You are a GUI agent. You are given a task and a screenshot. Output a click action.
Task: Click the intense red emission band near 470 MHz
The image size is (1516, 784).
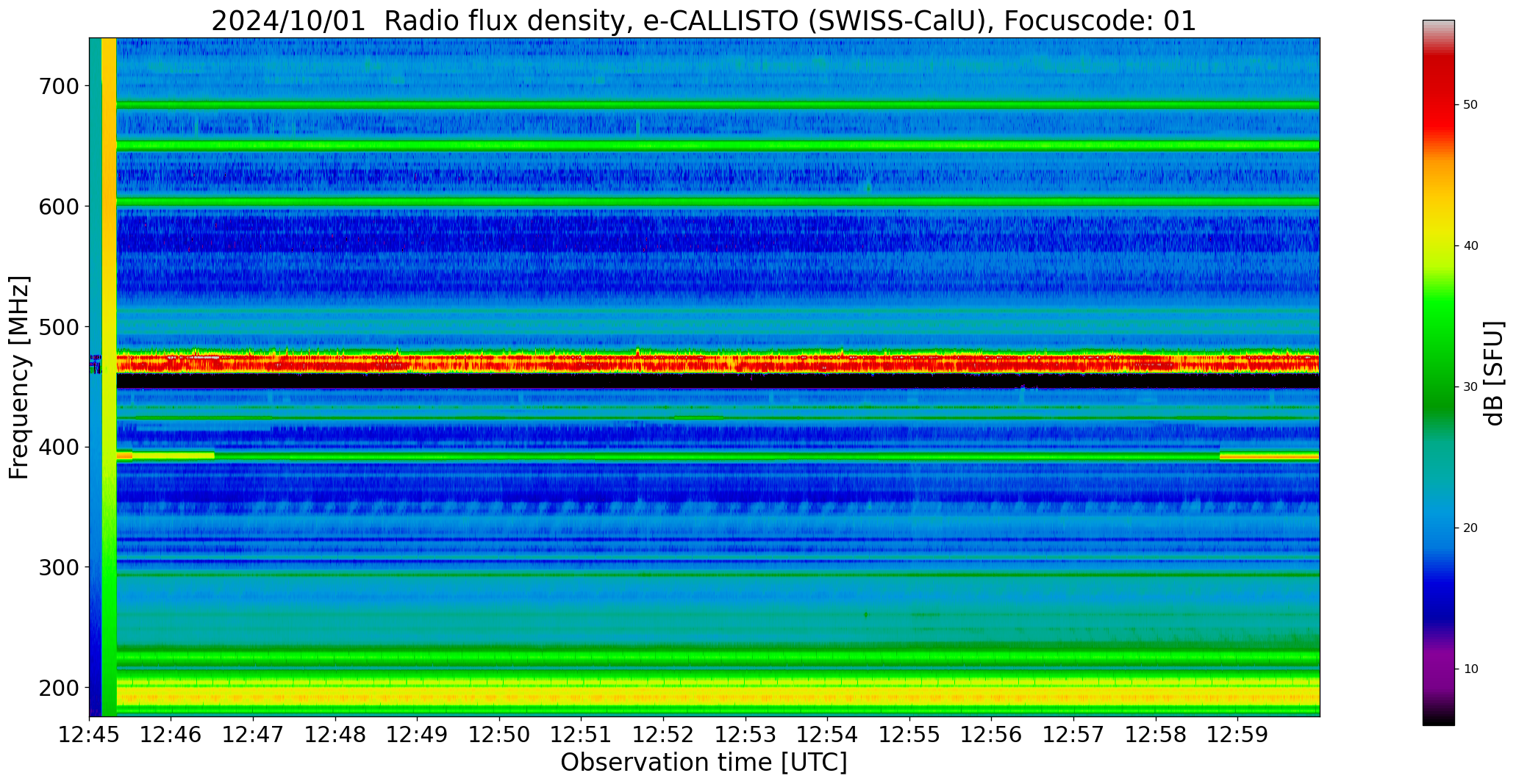[x=718, y=362]
